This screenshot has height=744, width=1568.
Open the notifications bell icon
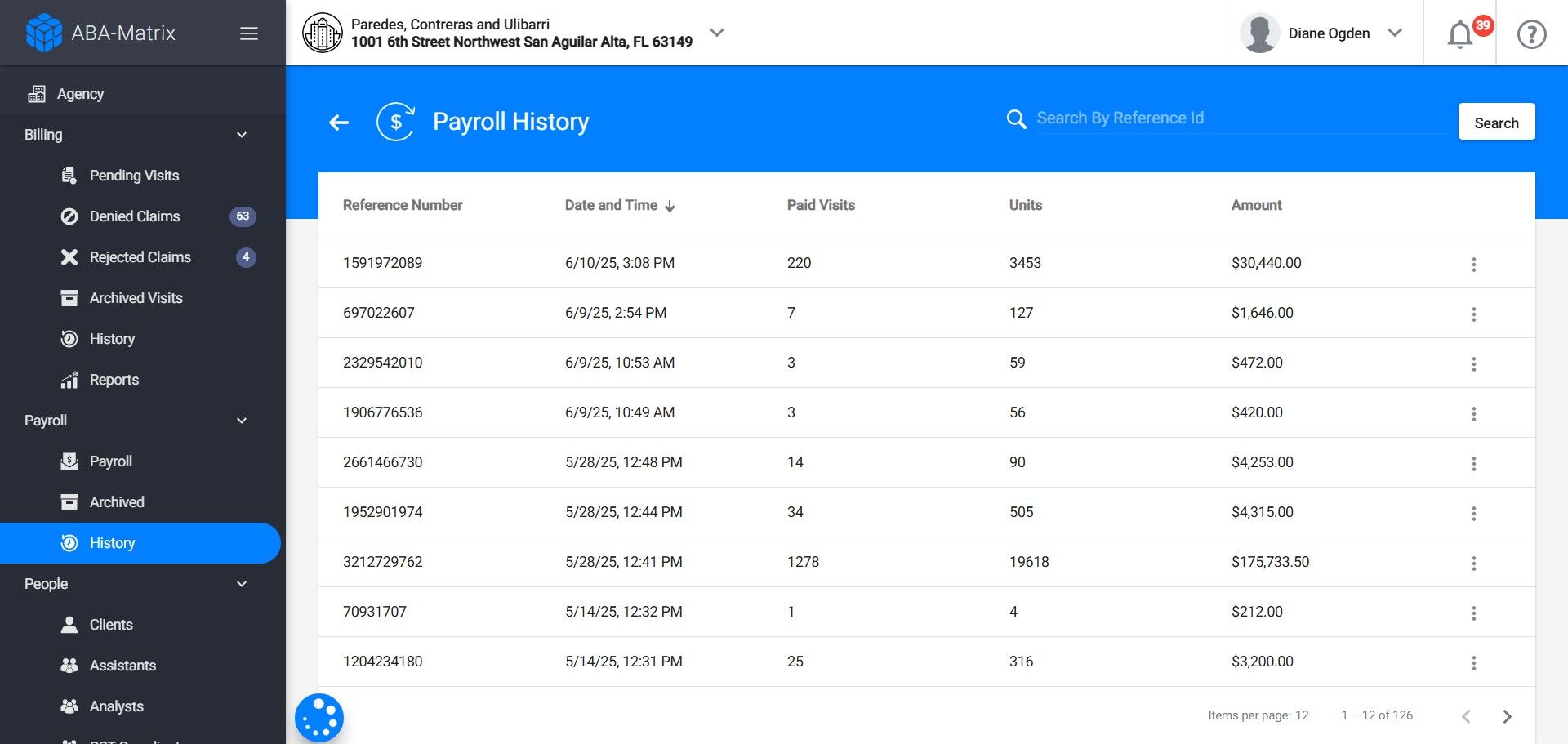coord(1459,34)
